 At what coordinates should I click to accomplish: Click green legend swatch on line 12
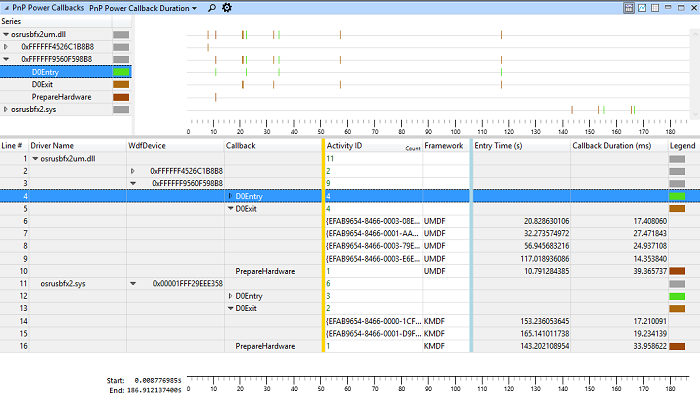coord(677,296)
